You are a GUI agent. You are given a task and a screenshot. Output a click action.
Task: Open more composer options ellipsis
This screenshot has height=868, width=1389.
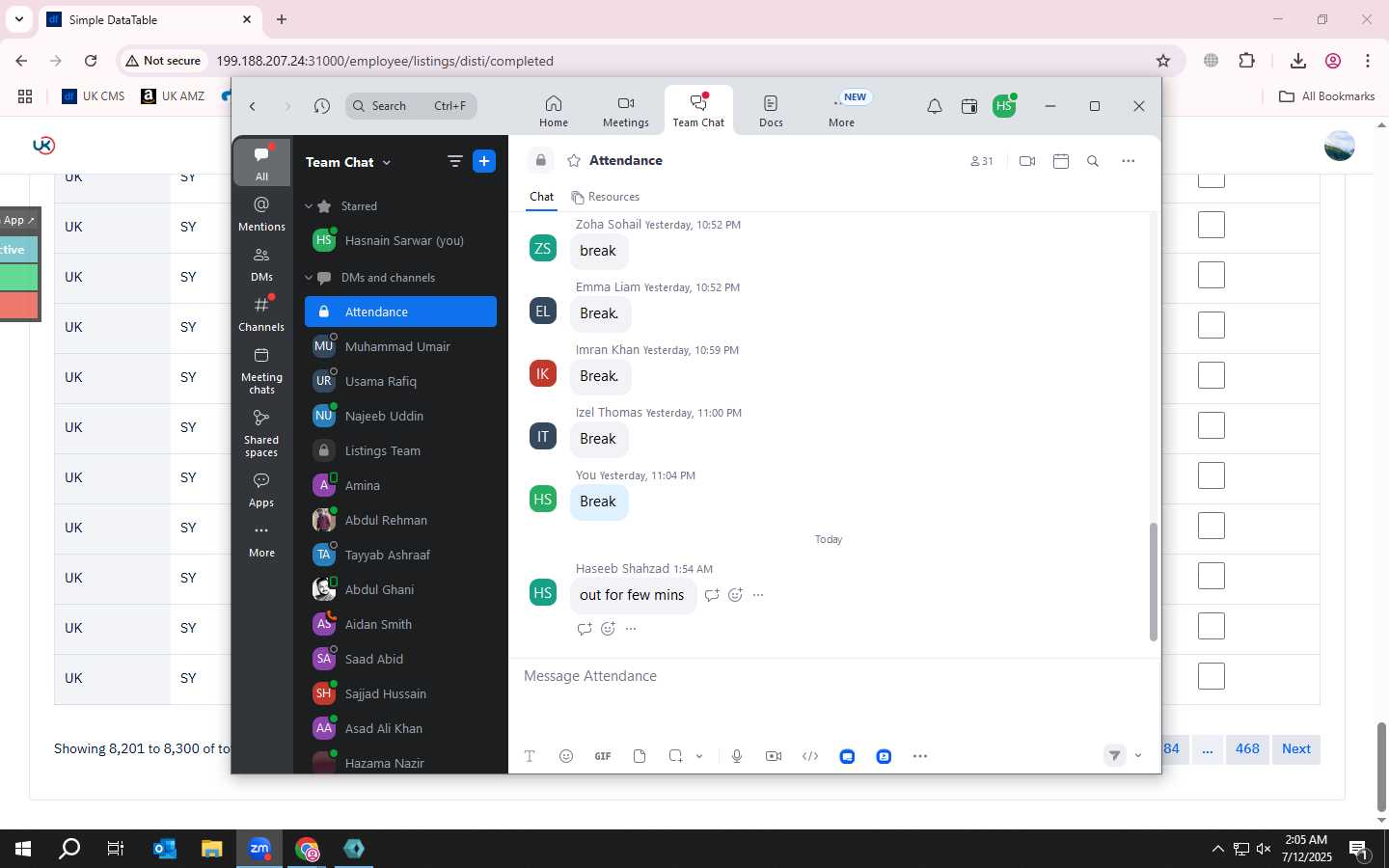[920, 756]
